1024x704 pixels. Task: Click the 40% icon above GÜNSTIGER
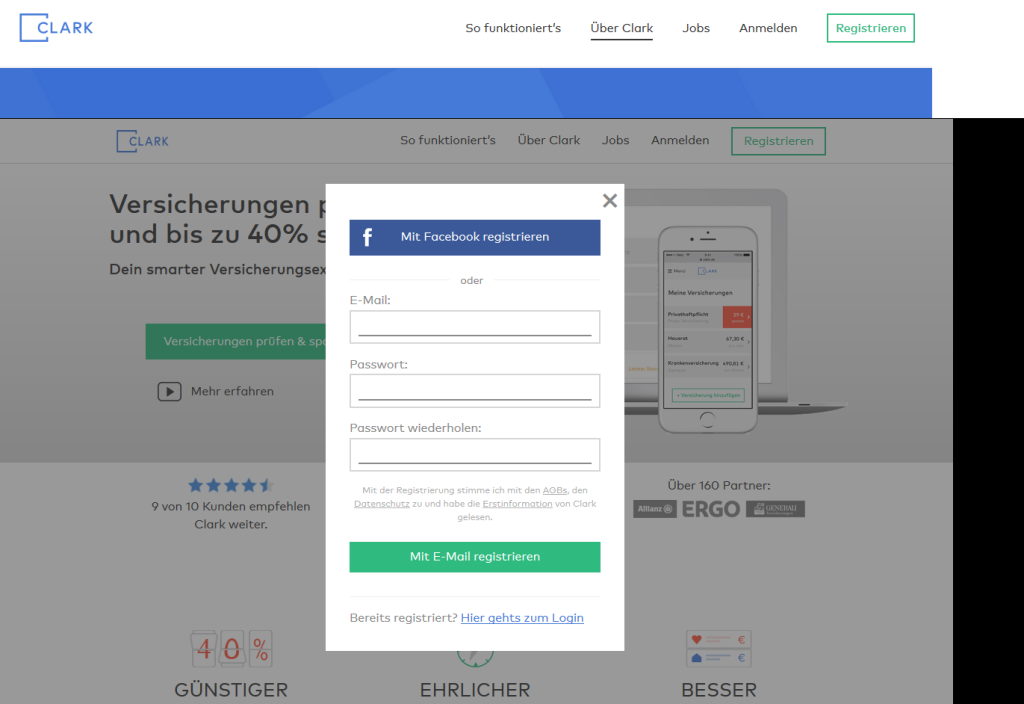(x=232, y=648)
